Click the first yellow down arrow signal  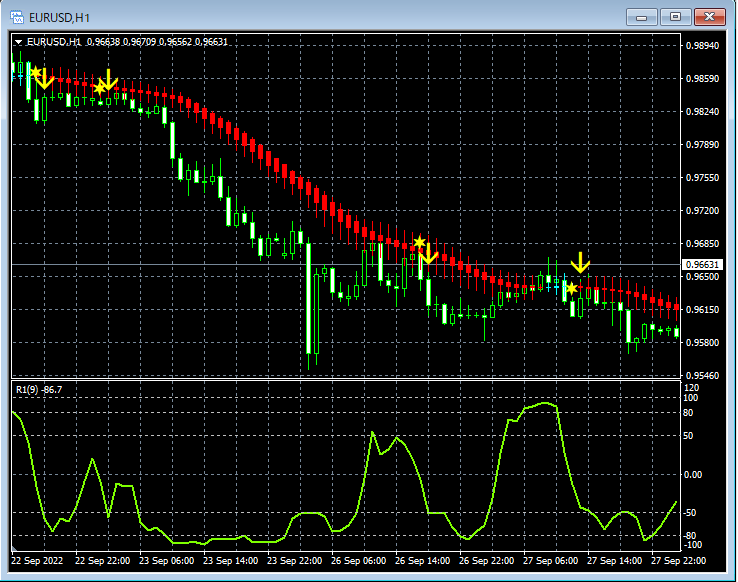44,79
